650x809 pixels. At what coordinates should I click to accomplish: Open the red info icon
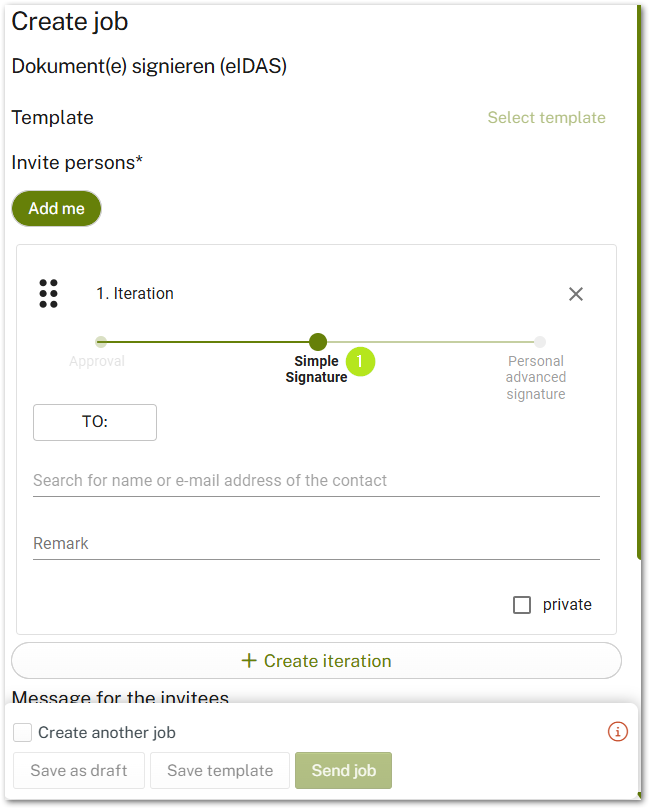click(x=617, y=732)
